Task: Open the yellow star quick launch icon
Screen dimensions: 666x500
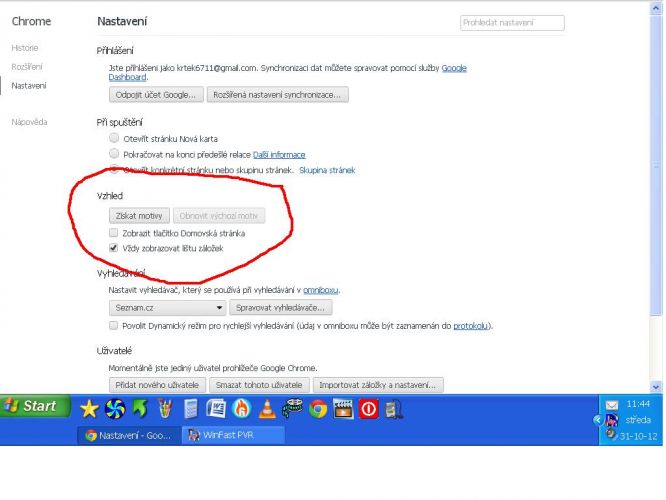Action: pyautogui.click(x=89, y=410)
